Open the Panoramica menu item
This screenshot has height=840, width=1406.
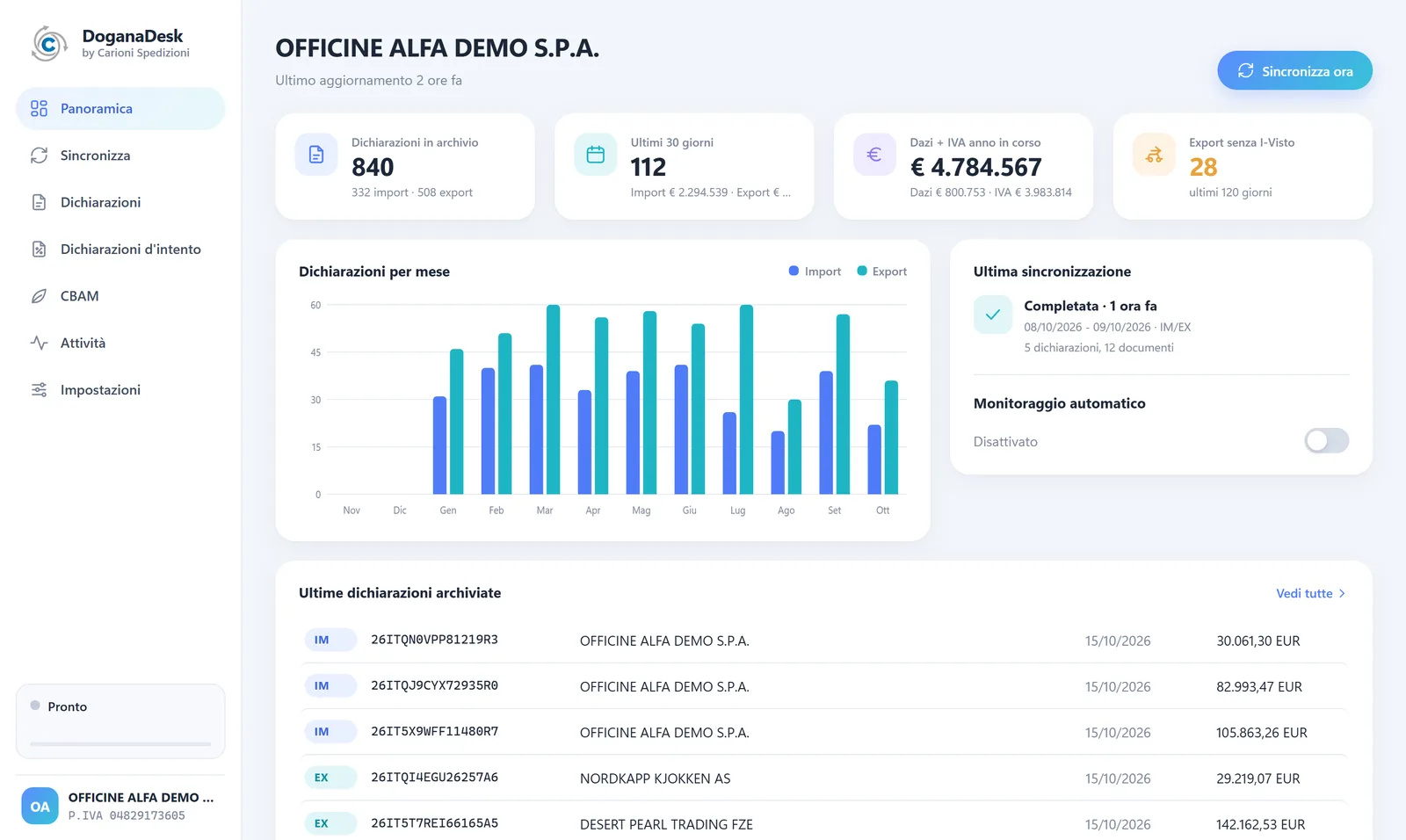[120, 108]
